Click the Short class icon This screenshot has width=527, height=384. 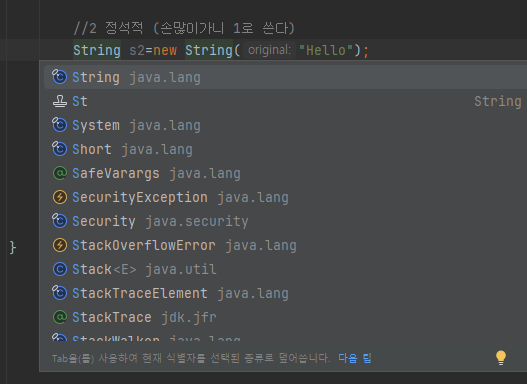pyautogui.click(x=59, y=149)
